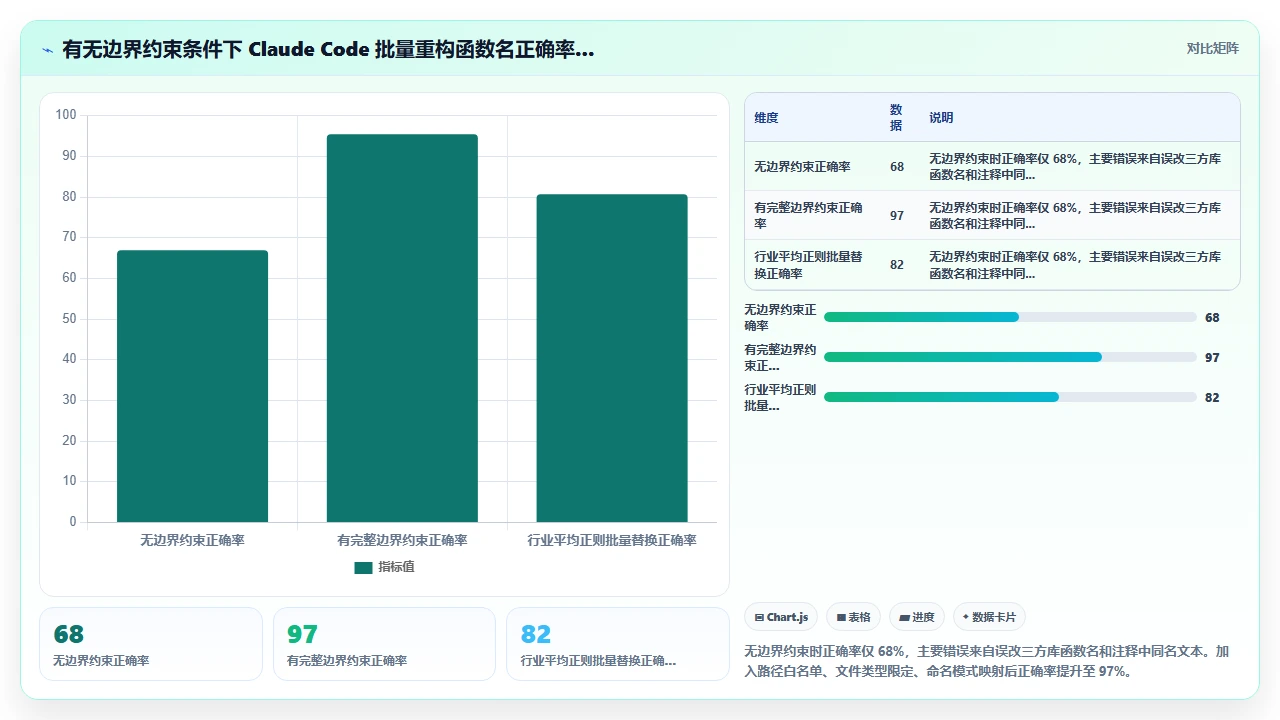Open the 82 行业平均正则批量替换 data card

(x=618, y=644)
